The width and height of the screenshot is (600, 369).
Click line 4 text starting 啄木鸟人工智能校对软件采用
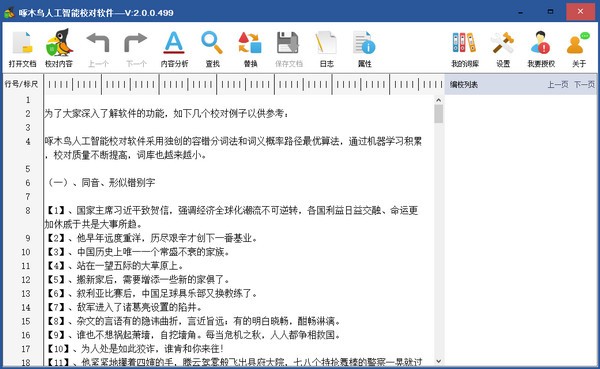click(233, 148)
